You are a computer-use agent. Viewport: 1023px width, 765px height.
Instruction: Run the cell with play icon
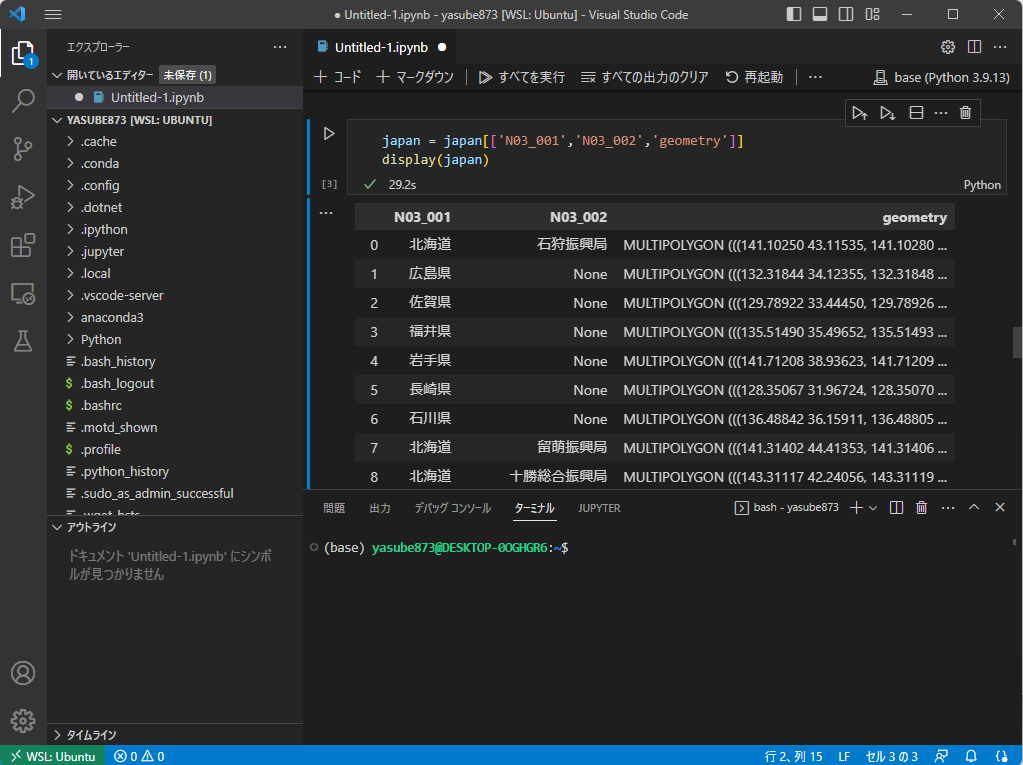point(329,134)
